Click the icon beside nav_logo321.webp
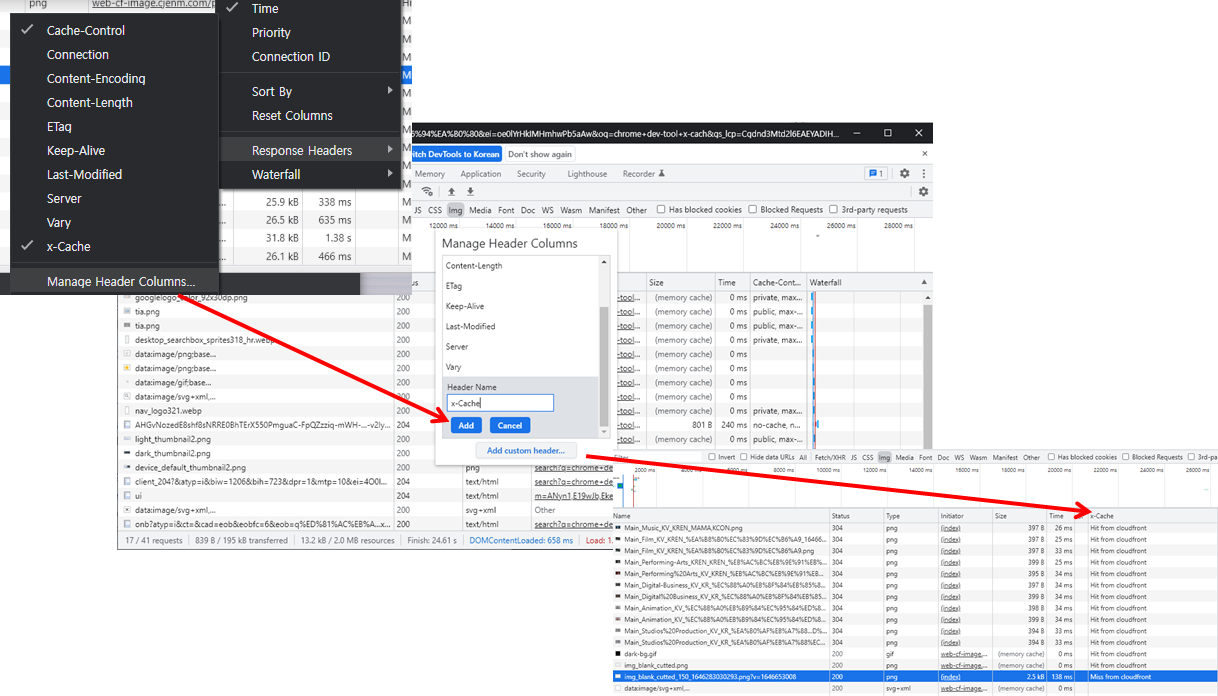The image size is (1218, 696). (127, 411)
